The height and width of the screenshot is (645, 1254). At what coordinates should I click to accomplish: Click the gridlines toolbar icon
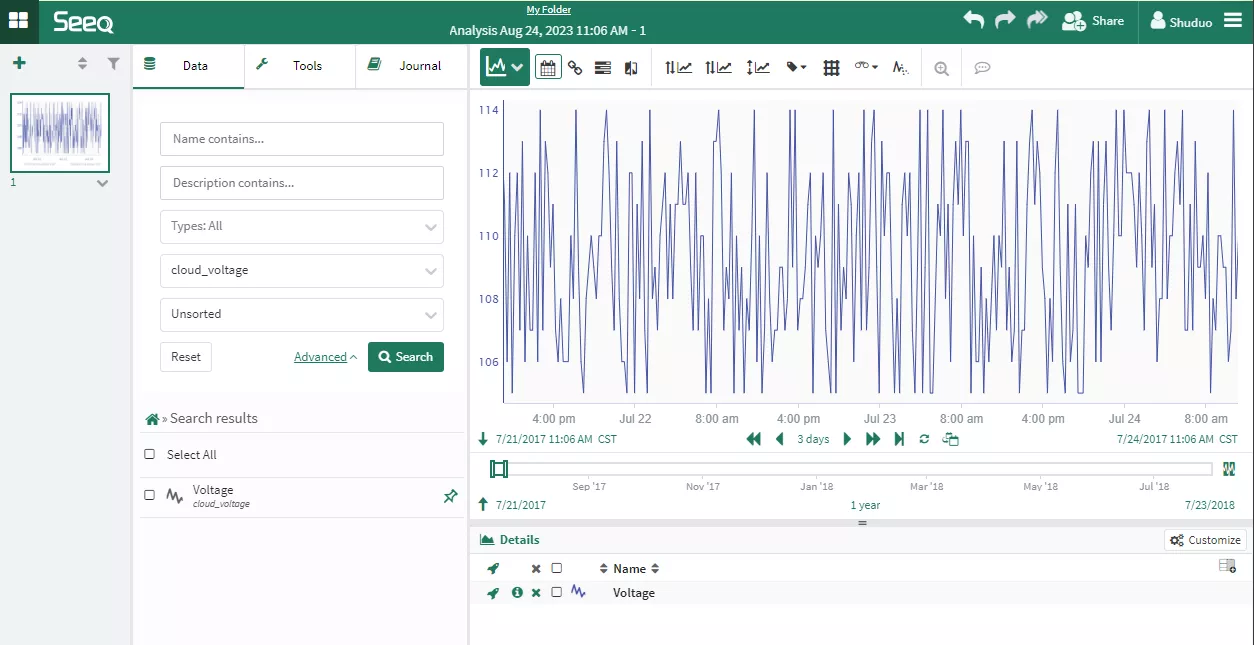[831, 67]
